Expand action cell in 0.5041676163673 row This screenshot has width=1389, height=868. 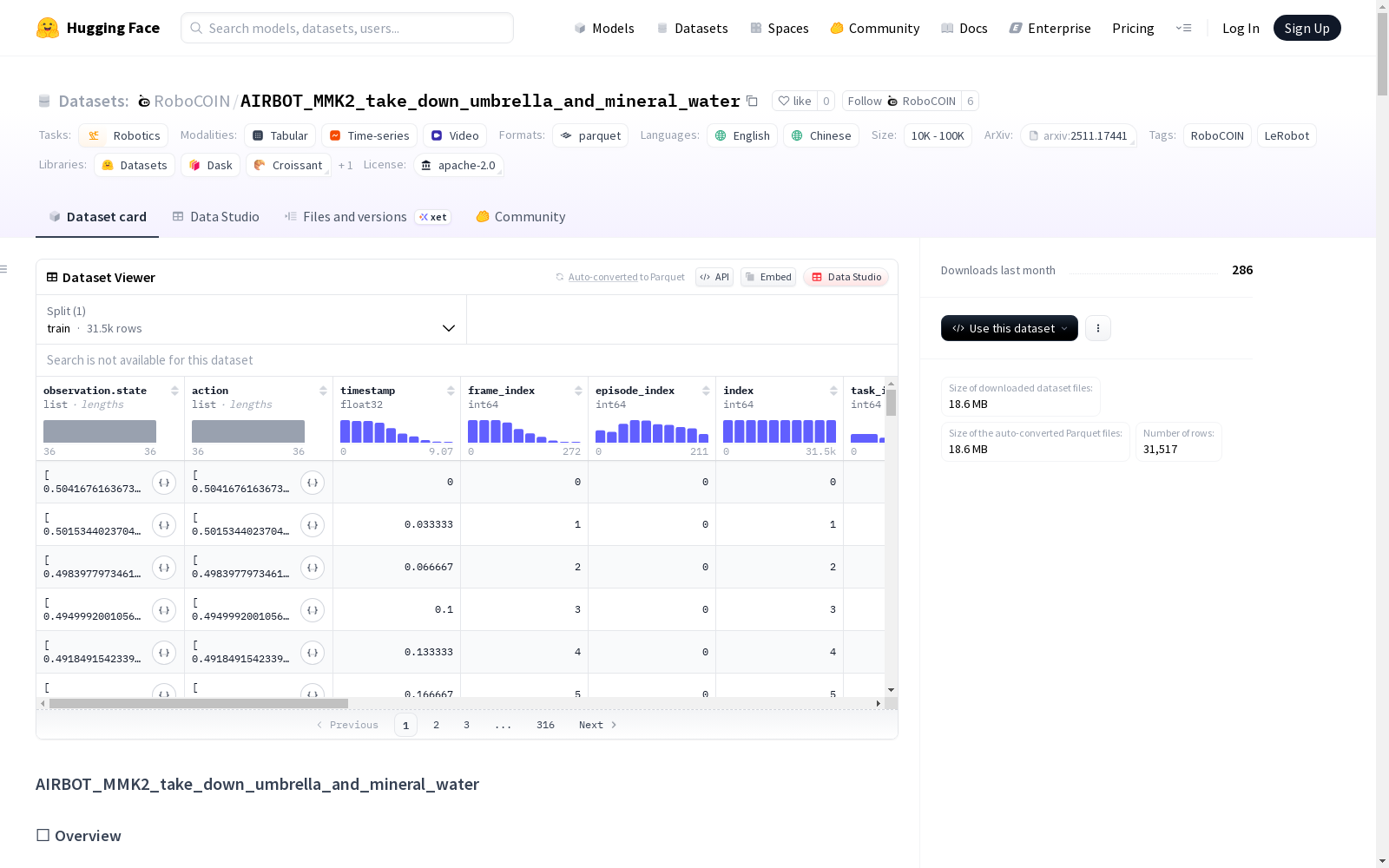tap(313, 483)
